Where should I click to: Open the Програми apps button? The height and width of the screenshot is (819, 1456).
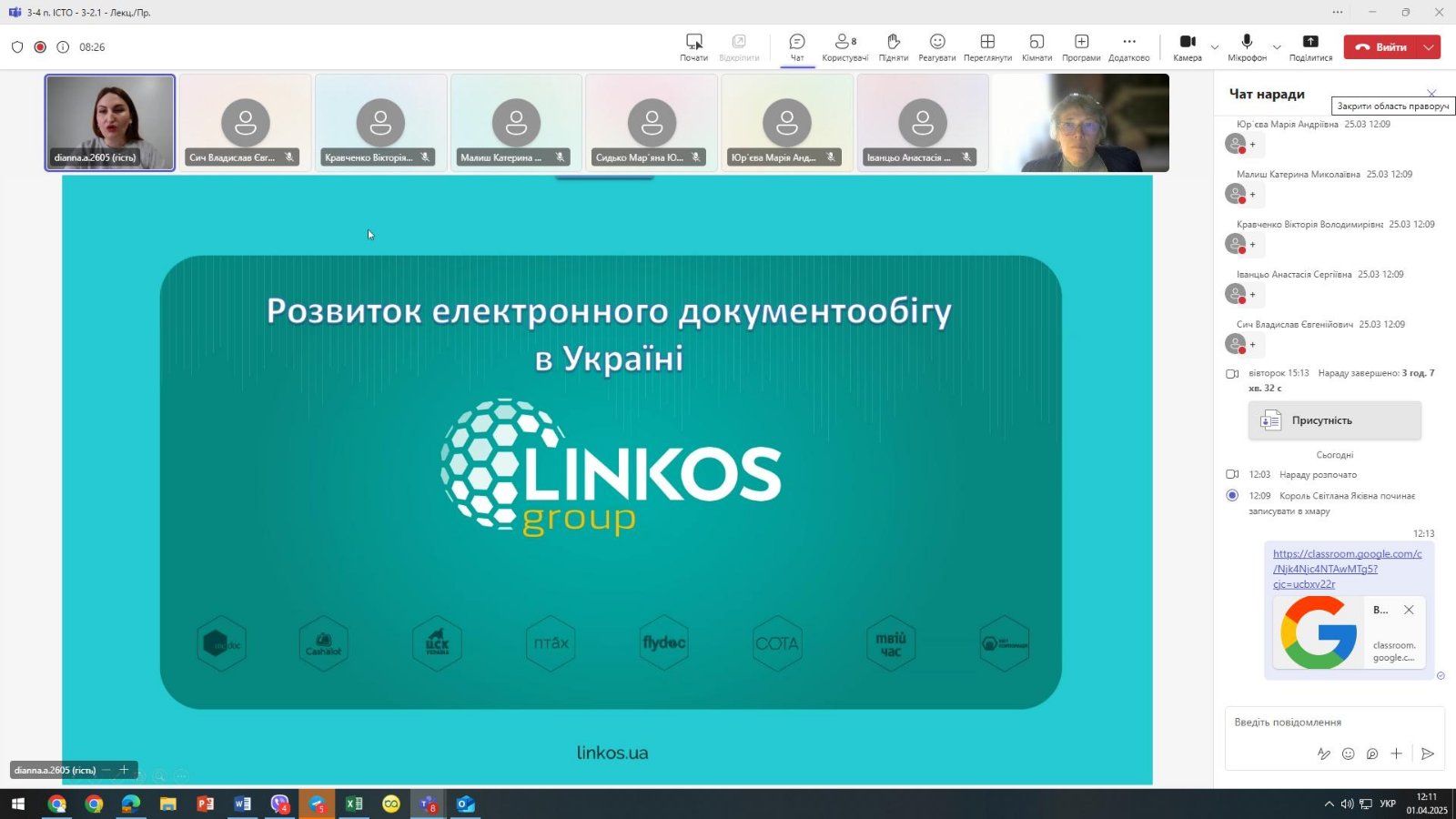pyautogui.click(x=1081, y=47)
